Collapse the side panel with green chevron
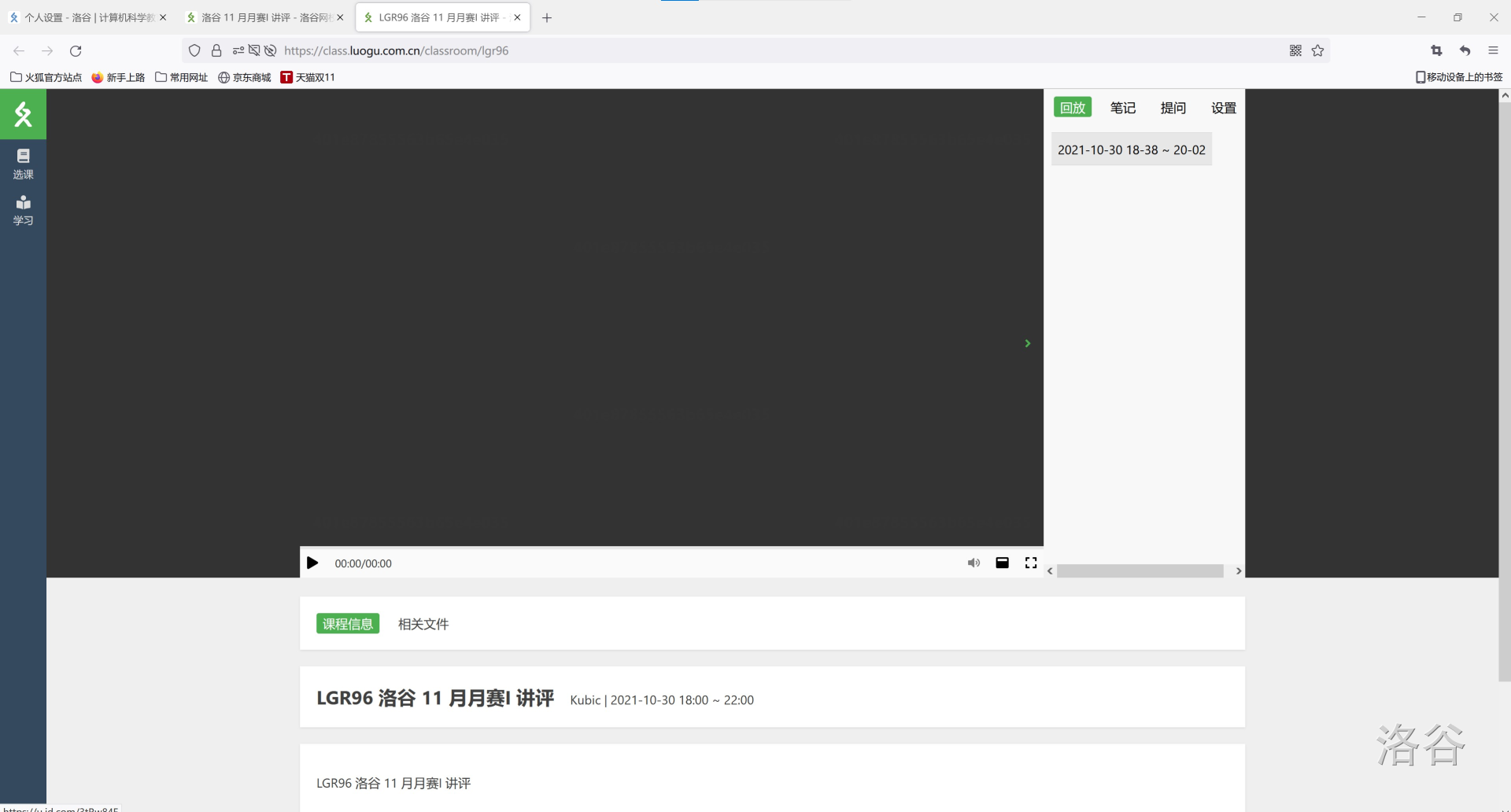The image size is (1511, 812). click(x=1027, y=344)
